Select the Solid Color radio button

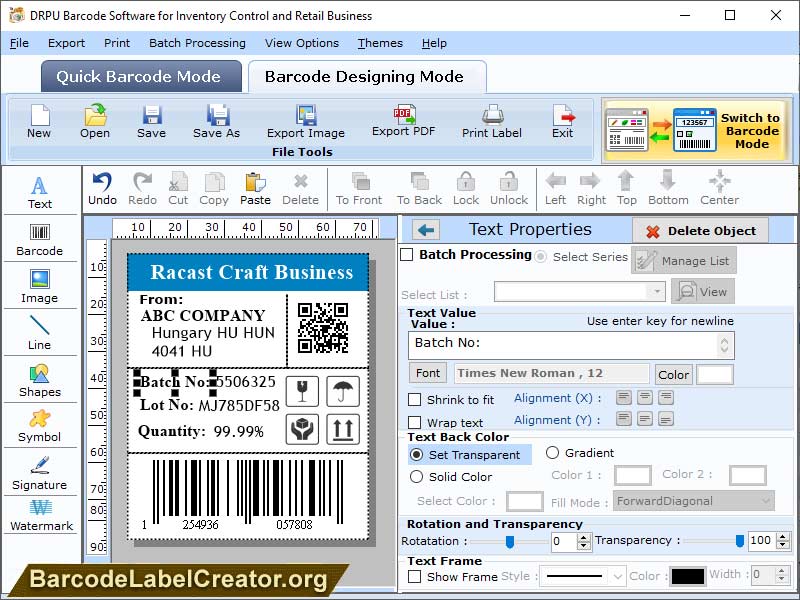(x=419, y=475)
